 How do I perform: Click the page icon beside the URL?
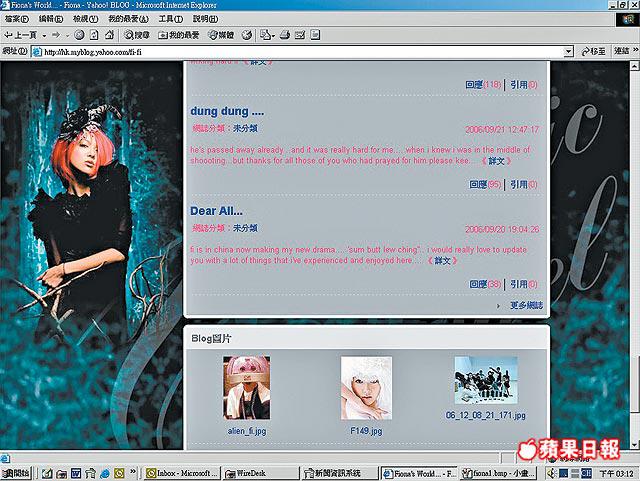pos(38,52)
